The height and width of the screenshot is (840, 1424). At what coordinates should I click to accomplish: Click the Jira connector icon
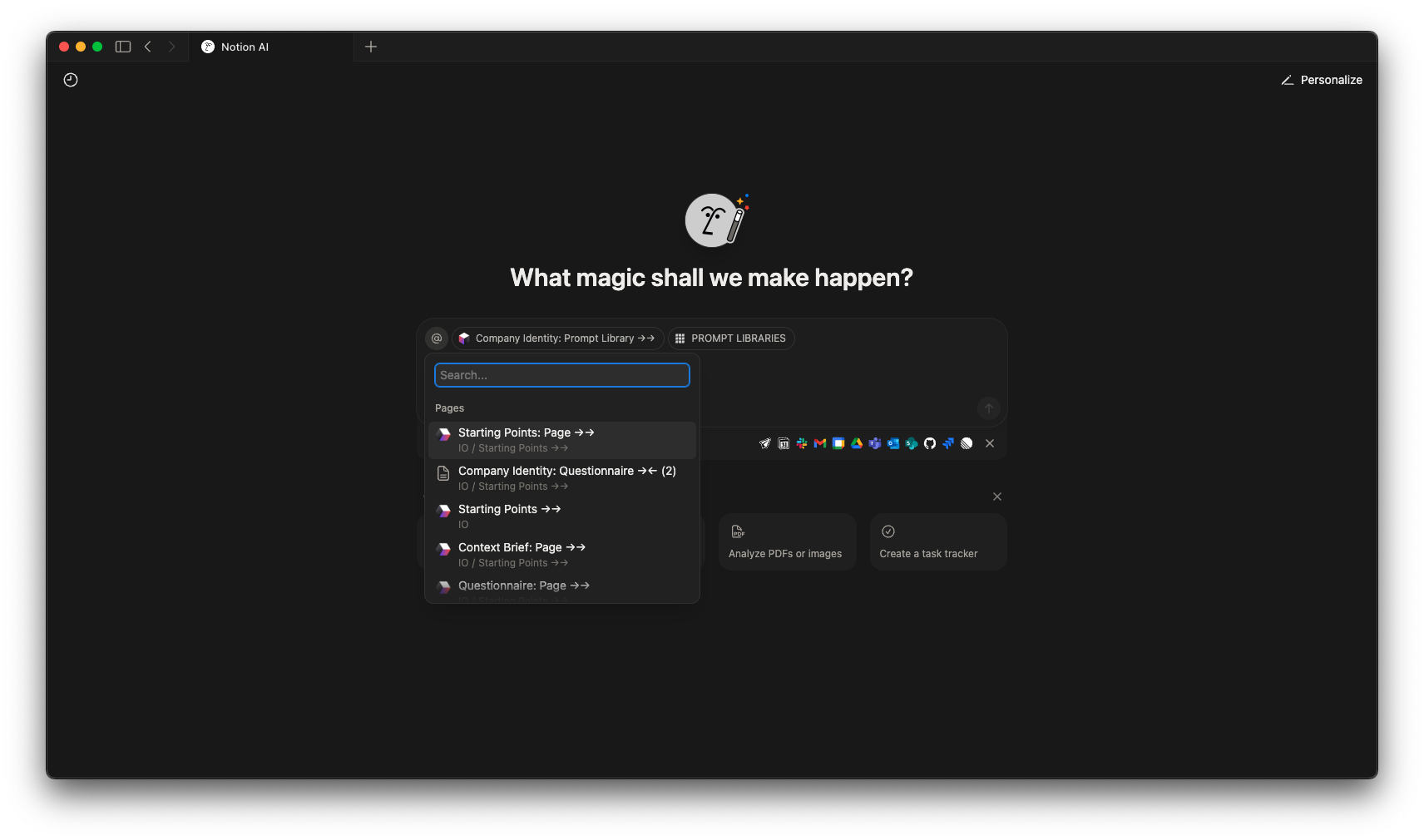[948, 443]
